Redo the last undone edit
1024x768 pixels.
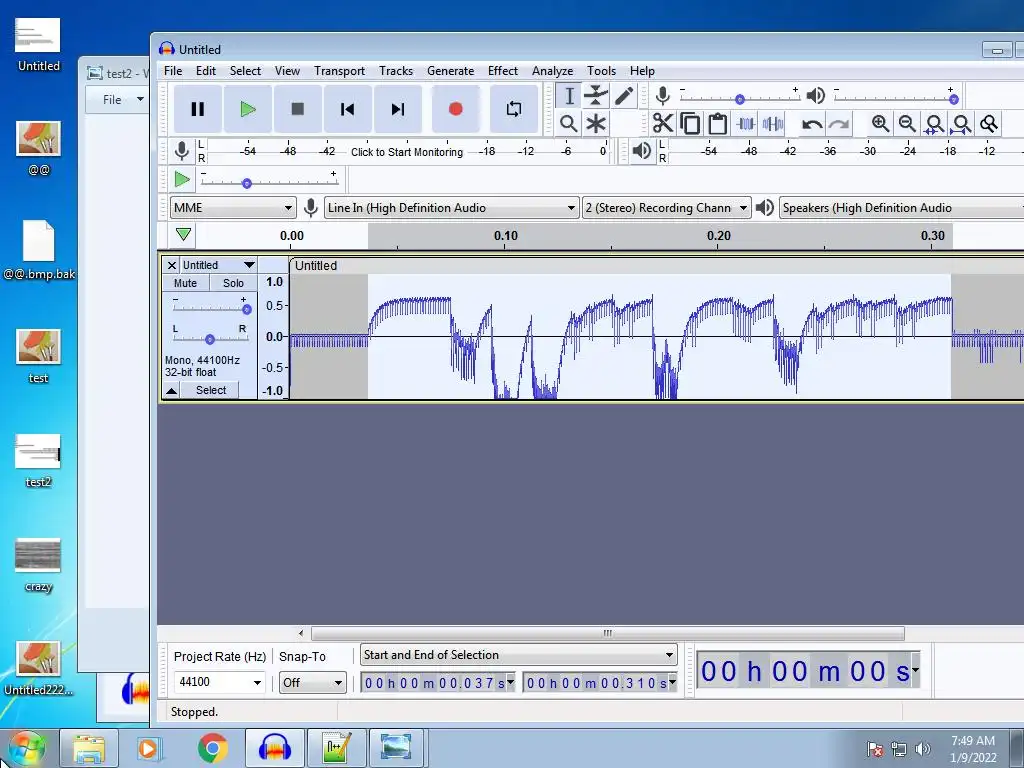[839, 123]
